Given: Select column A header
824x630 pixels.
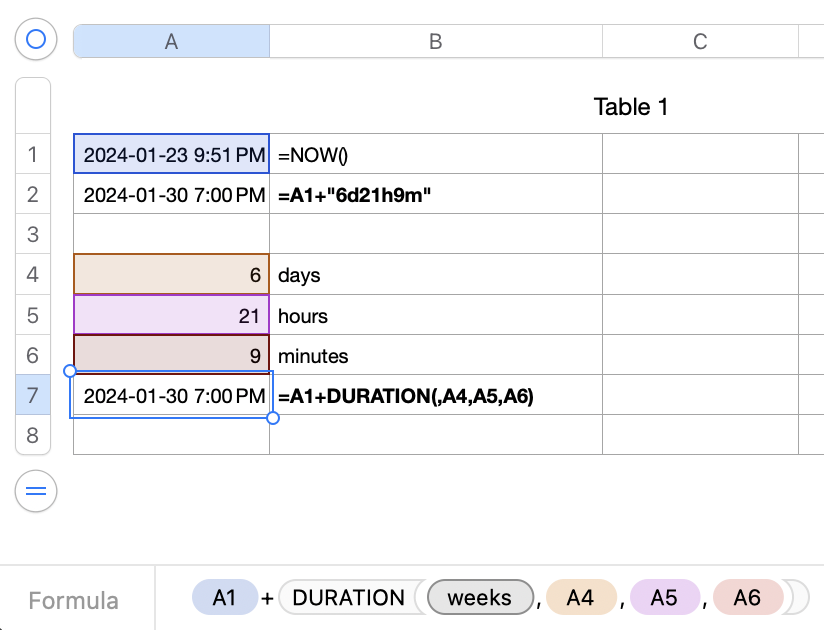Looking at the screenshot, I should coord(171,41).
